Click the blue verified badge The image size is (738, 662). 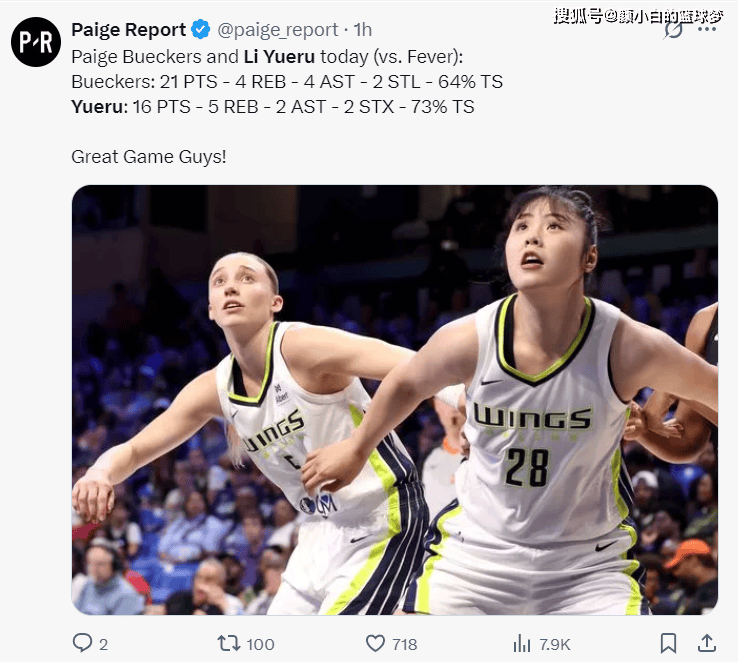[x=201, y=30]
